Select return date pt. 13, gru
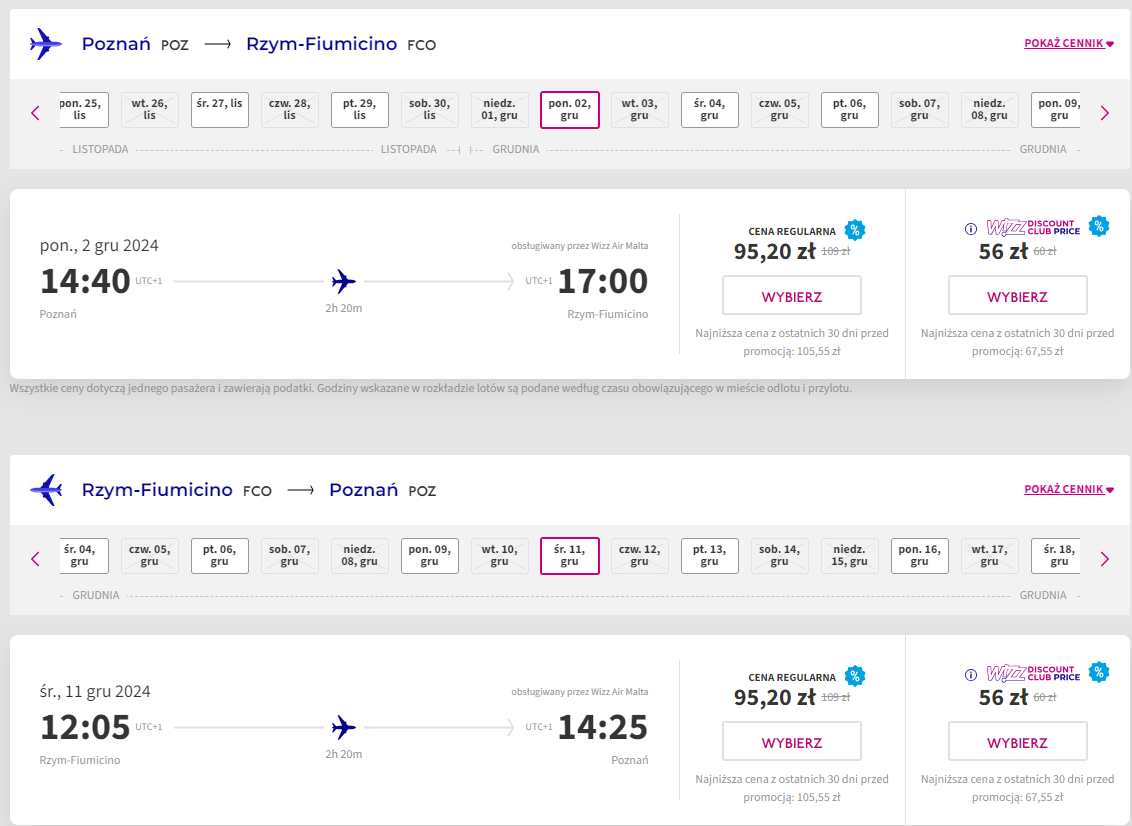Viewport: 1132px width, 826px height. click(x=709, y=556)
